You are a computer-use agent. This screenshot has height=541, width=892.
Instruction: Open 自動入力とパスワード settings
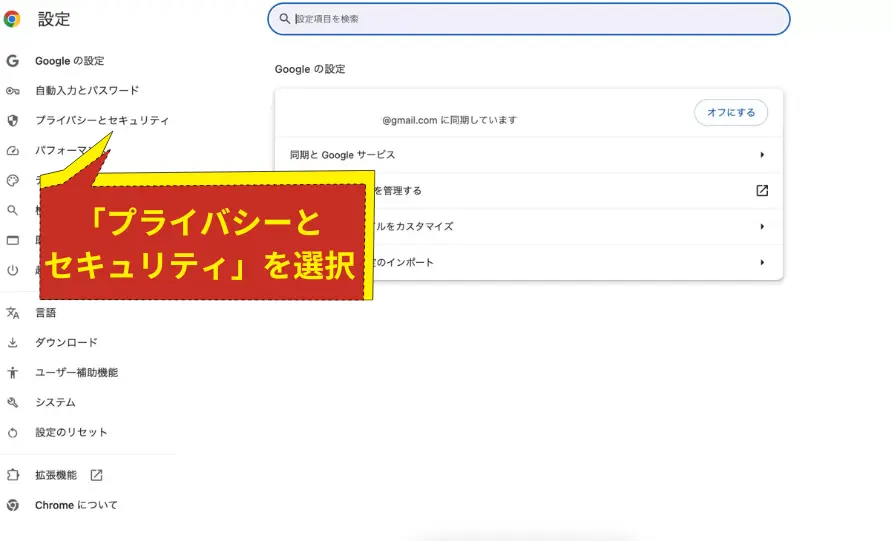(87, 90)
